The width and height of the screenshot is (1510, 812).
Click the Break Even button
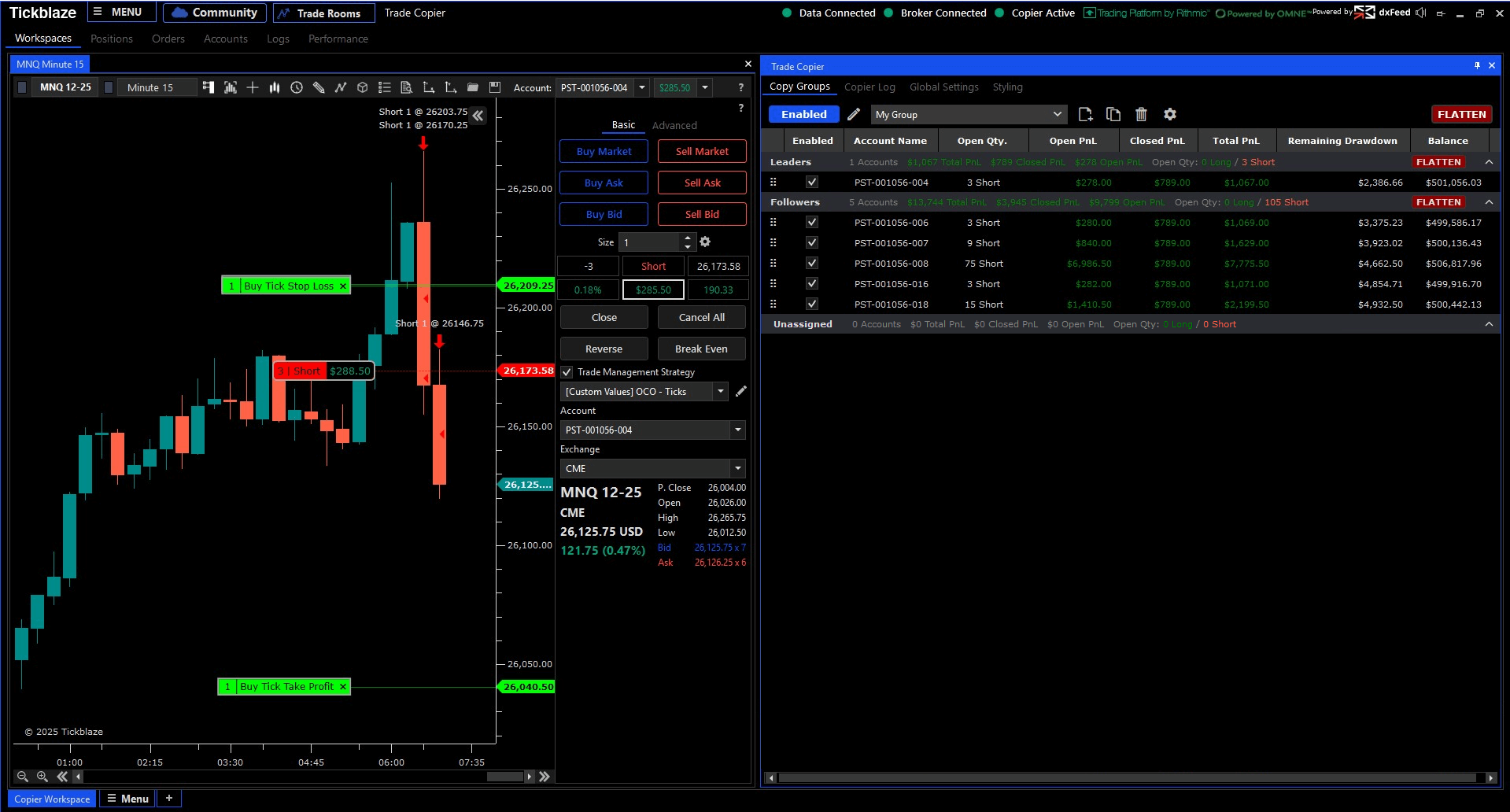click(x=701, y=349)
